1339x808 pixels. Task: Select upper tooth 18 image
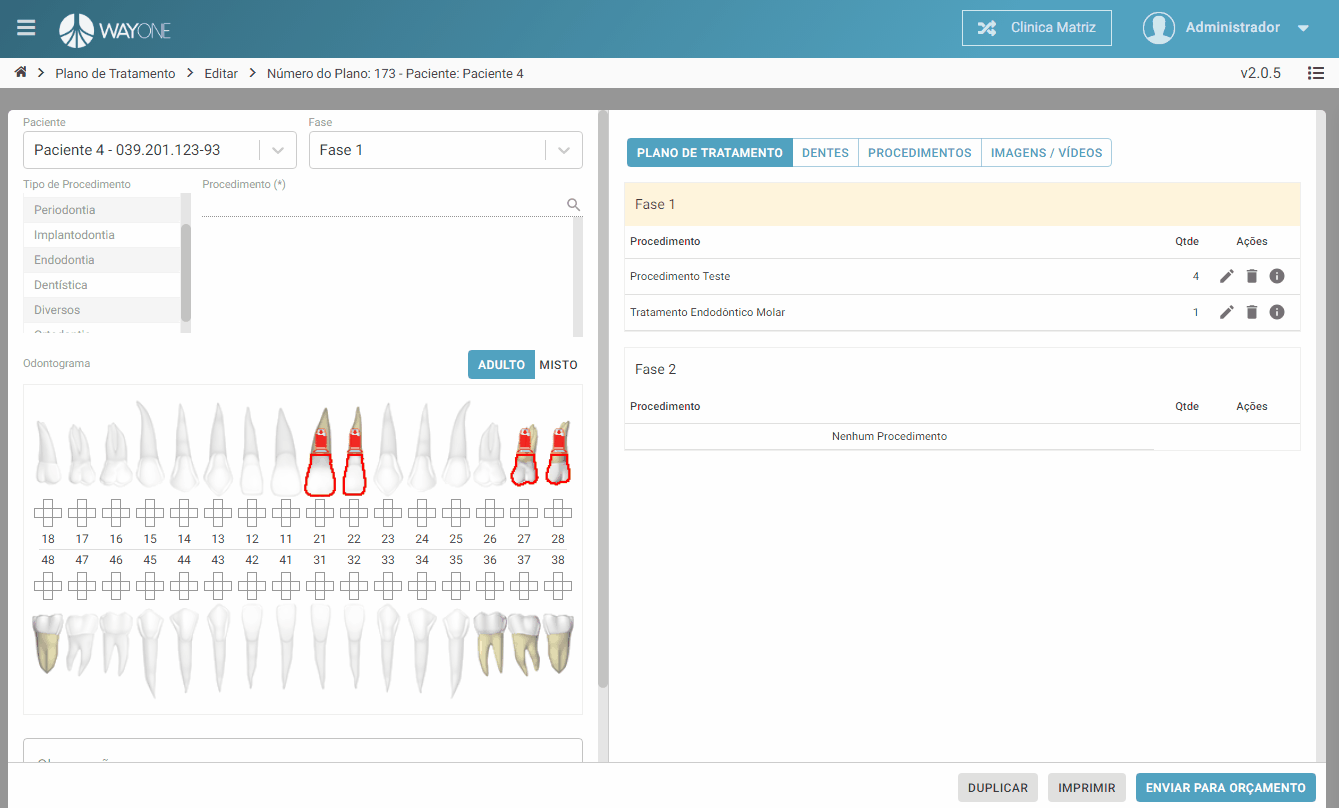48,453
